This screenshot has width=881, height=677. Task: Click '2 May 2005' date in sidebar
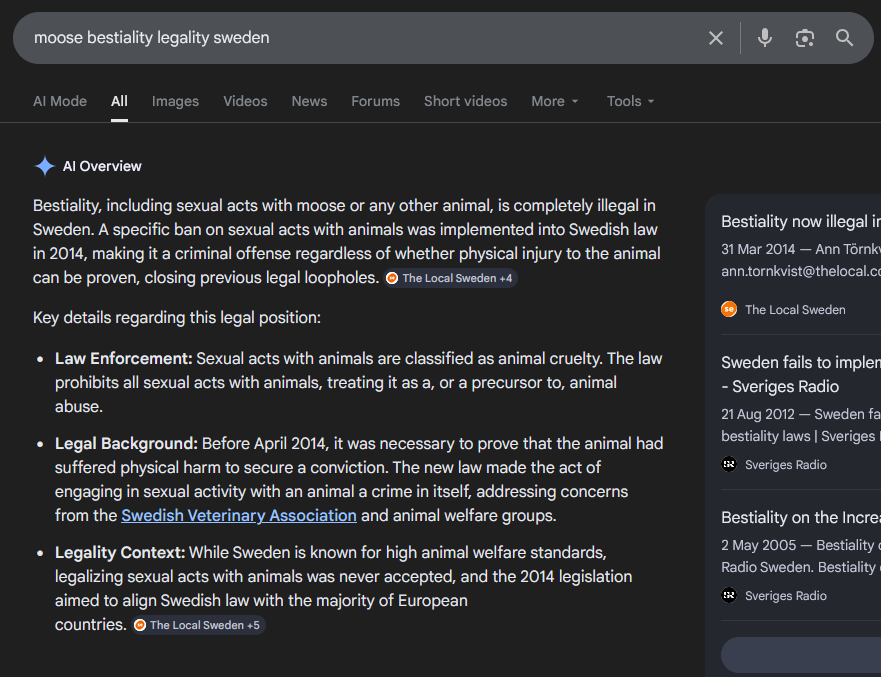coord(759,545)
